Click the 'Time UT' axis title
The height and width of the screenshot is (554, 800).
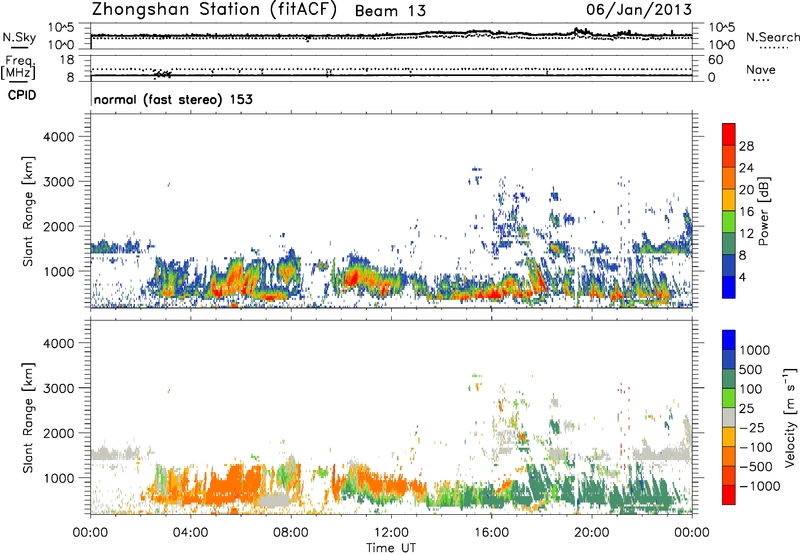[x=391, y=548]
